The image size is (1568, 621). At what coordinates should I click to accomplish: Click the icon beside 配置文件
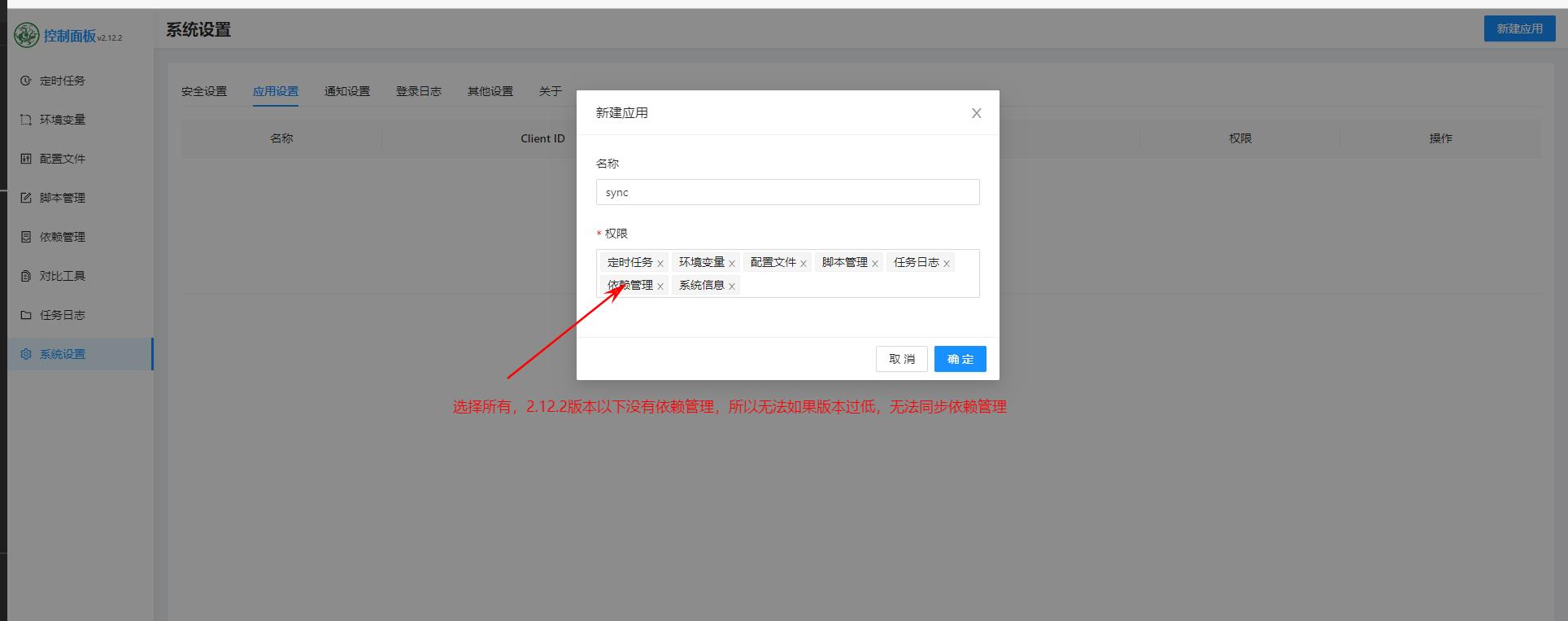pyautogui.click(x=26, y=159)
